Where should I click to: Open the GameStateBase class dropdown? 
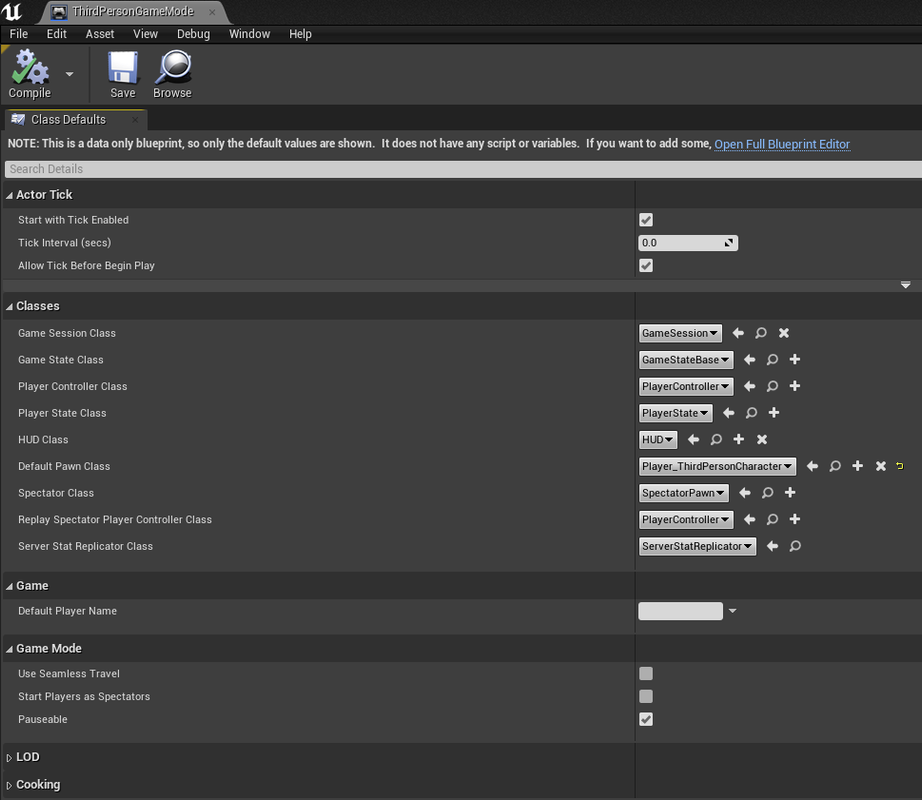[686, 360]
